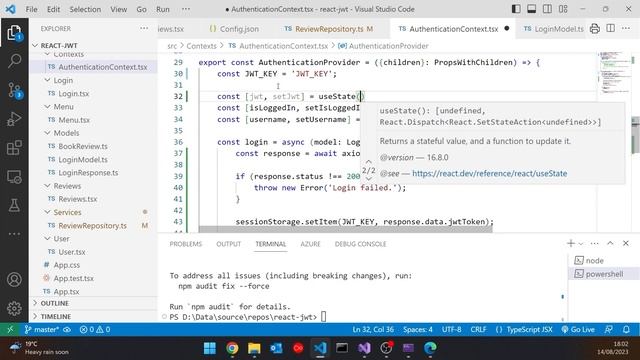Open terminal panel more actions

(x=594, y=243)
